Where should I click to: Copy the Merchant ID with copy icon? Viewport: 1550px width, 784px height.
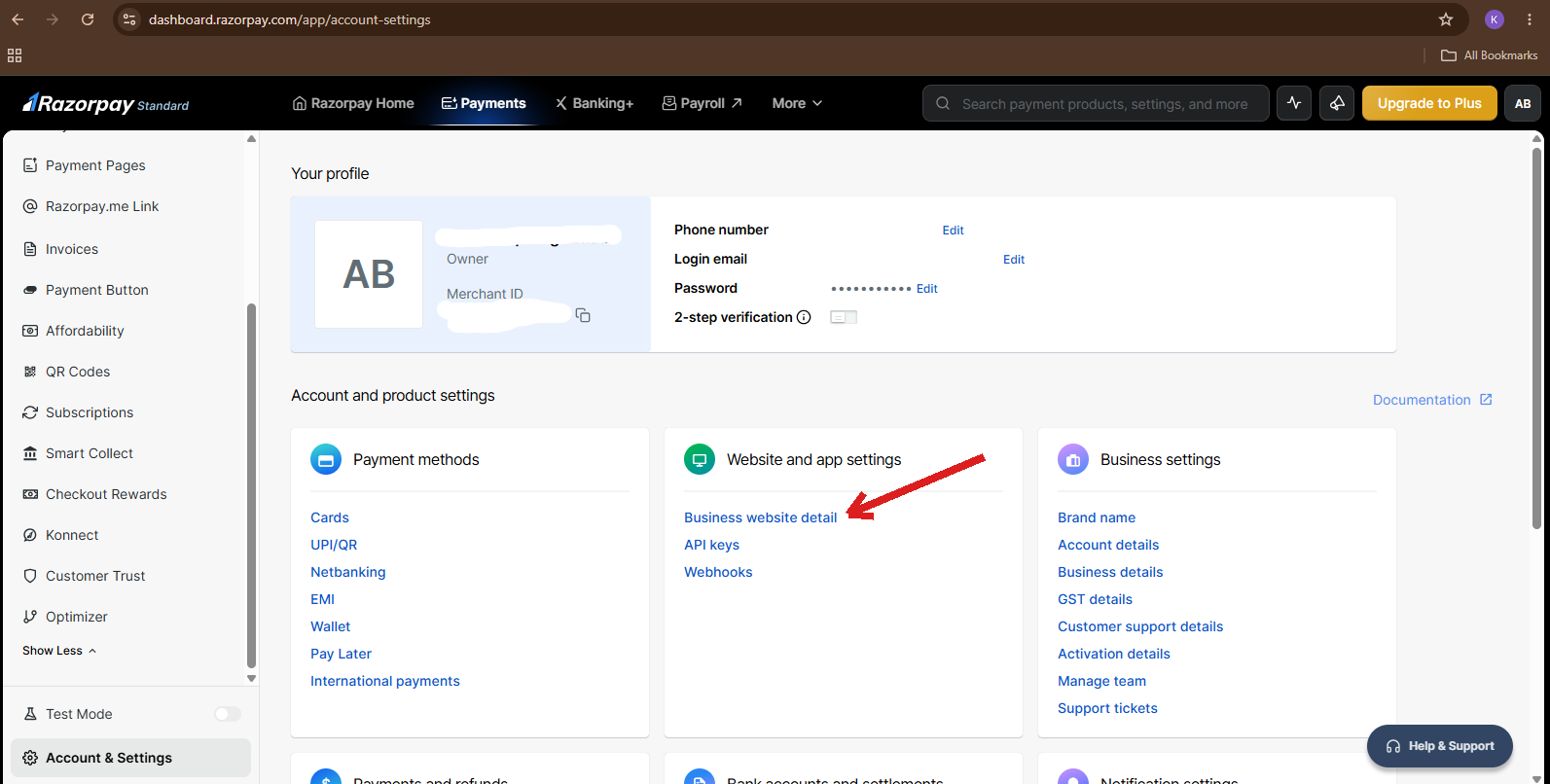tap(583, 315)
